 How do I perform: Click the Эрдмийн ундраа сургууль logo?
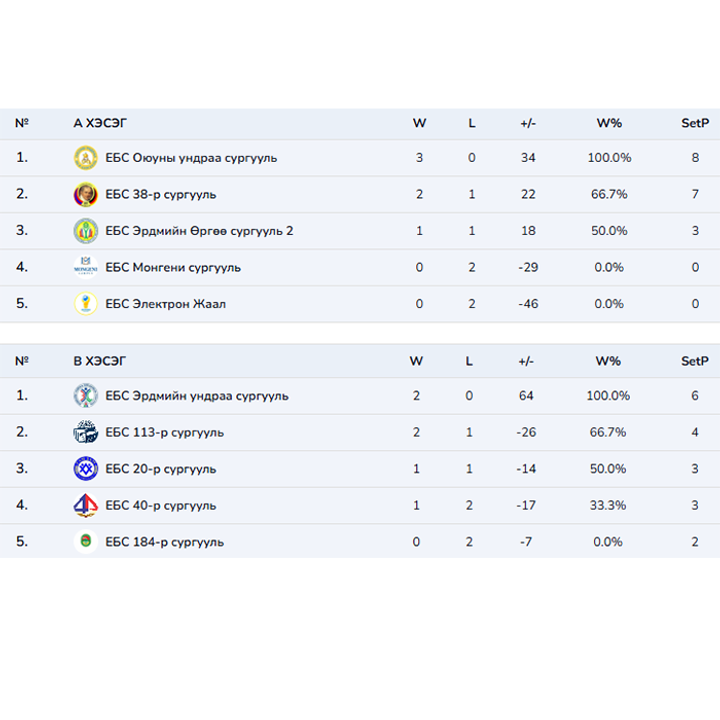click(86, 396)
